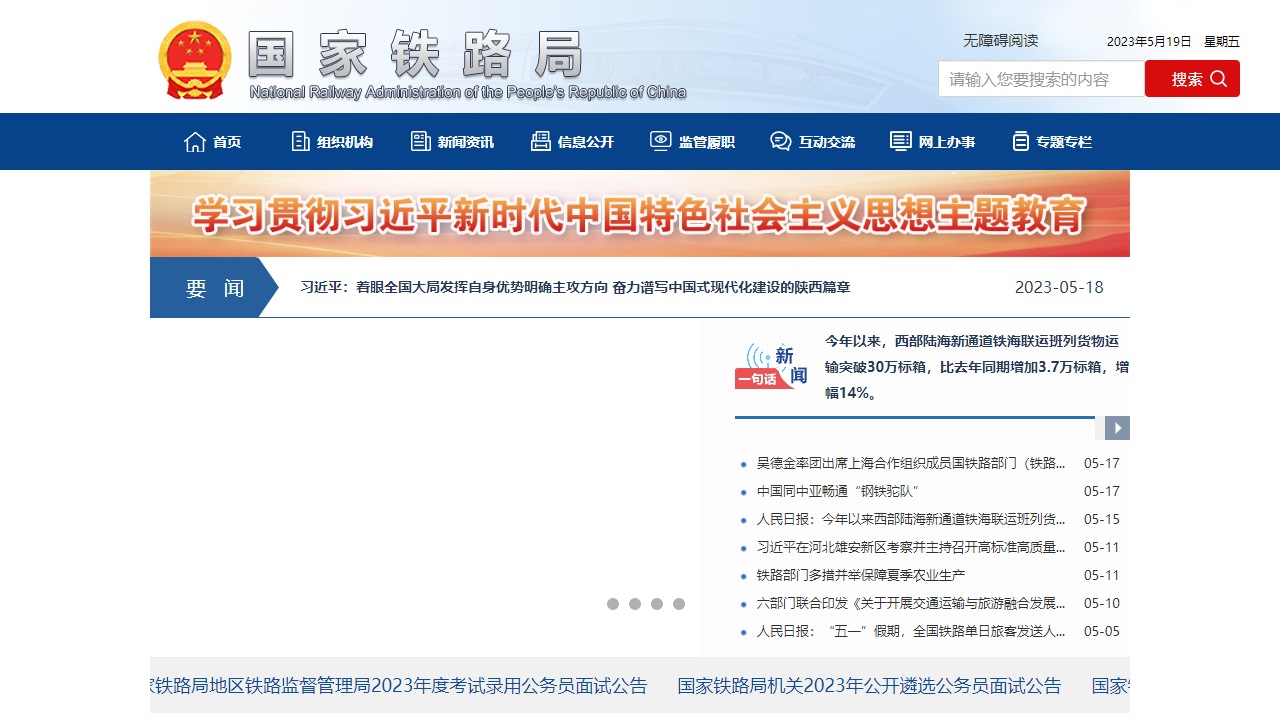Screen dimensions: 1280x720
Task: Open the 无障碍阅读 accessibility link
Action: [x=1000, y=41]
